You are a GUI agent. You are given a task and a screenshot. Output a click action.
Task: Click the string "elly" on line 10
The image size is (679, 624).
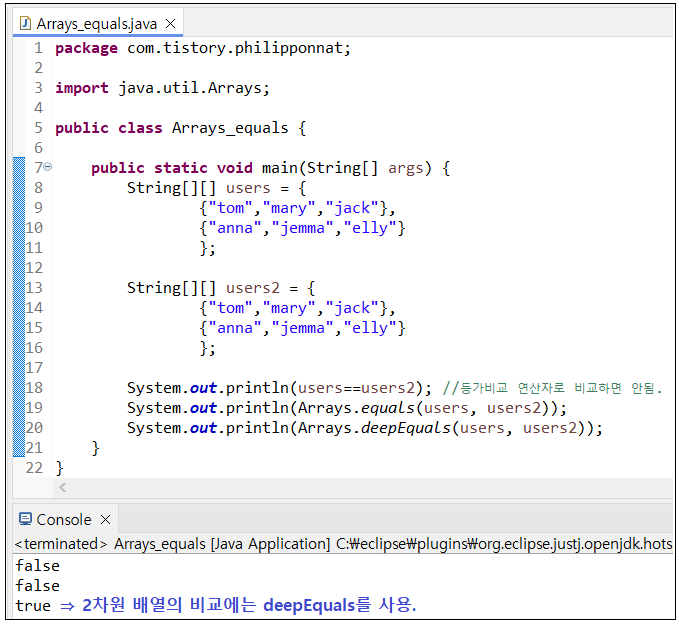[370, 228]
